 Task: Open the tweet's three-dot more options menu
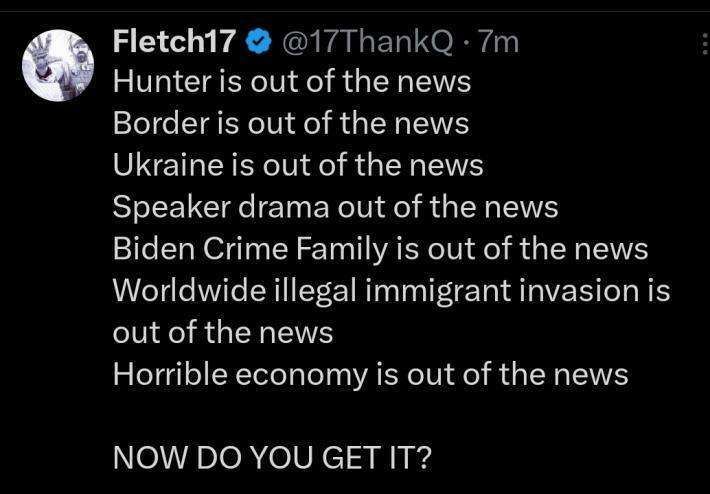[x=703, y=42]
